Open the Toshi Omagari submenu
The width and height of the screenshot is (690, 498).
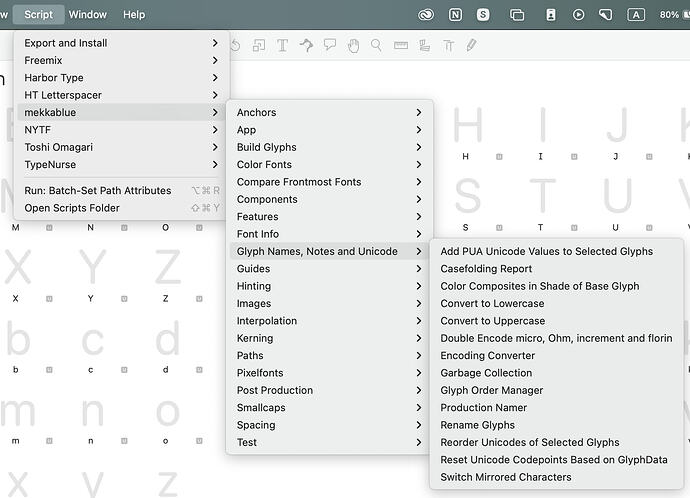tap(122, 147)
